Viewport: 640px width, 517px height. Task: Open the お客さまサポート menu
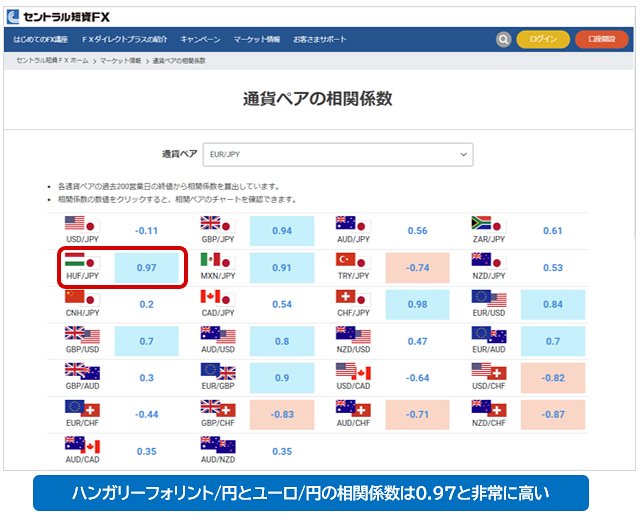(320, 39)
